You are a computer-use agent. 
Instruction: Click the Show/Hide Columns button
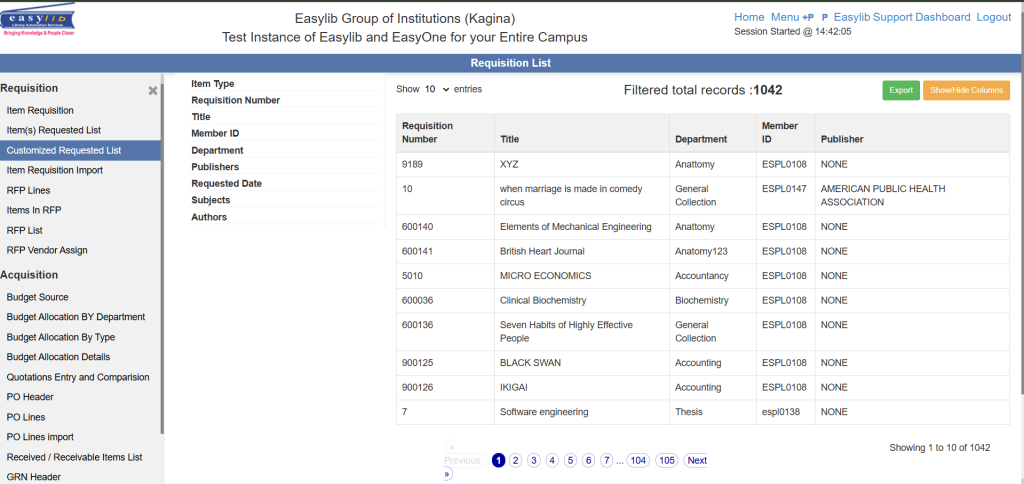(x=966, y=90)
